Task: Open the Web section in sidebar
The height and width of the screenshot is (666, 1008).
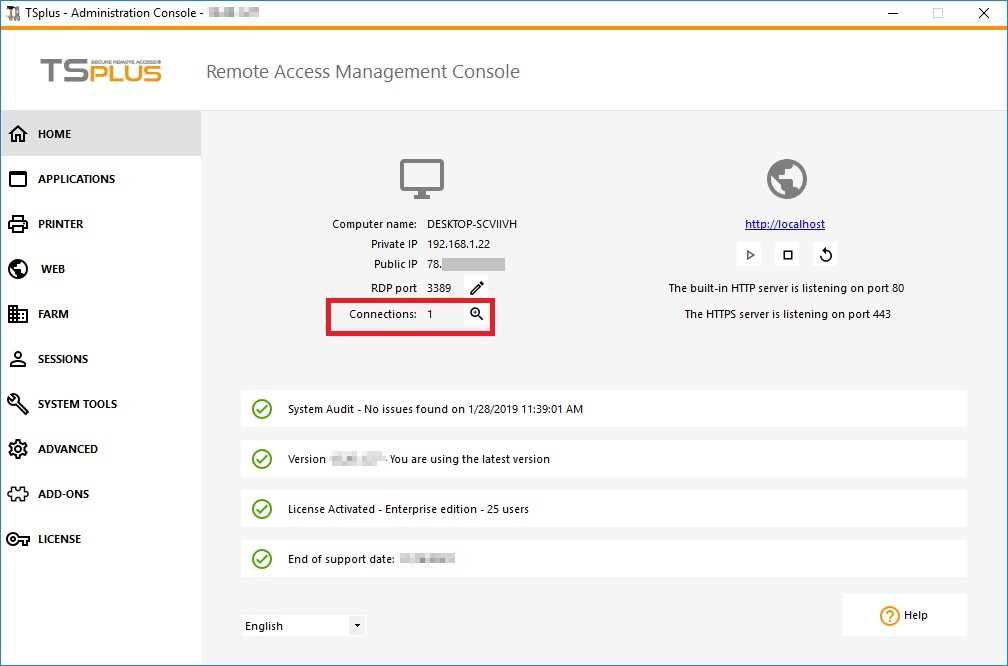Action: [x=52, y=269]
